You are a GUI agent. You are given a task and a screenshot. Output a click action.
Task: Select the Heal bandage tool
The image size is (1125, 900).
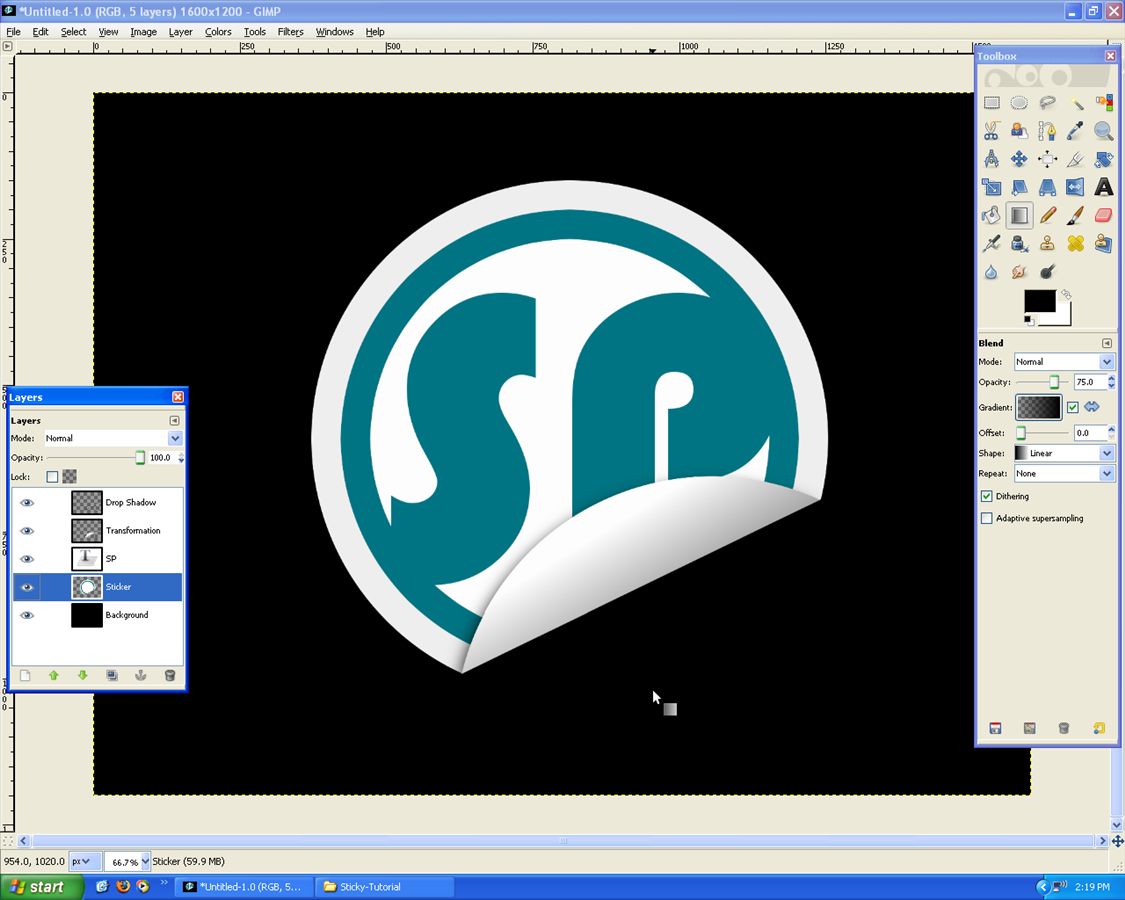tap(1075, 244)
